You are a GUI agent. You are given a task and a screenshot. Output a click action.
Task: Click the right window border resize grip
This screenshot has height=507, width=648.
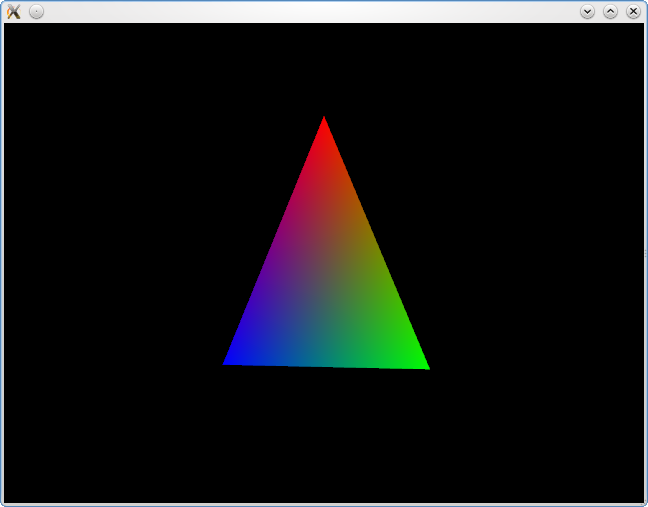tap(645, 254)
